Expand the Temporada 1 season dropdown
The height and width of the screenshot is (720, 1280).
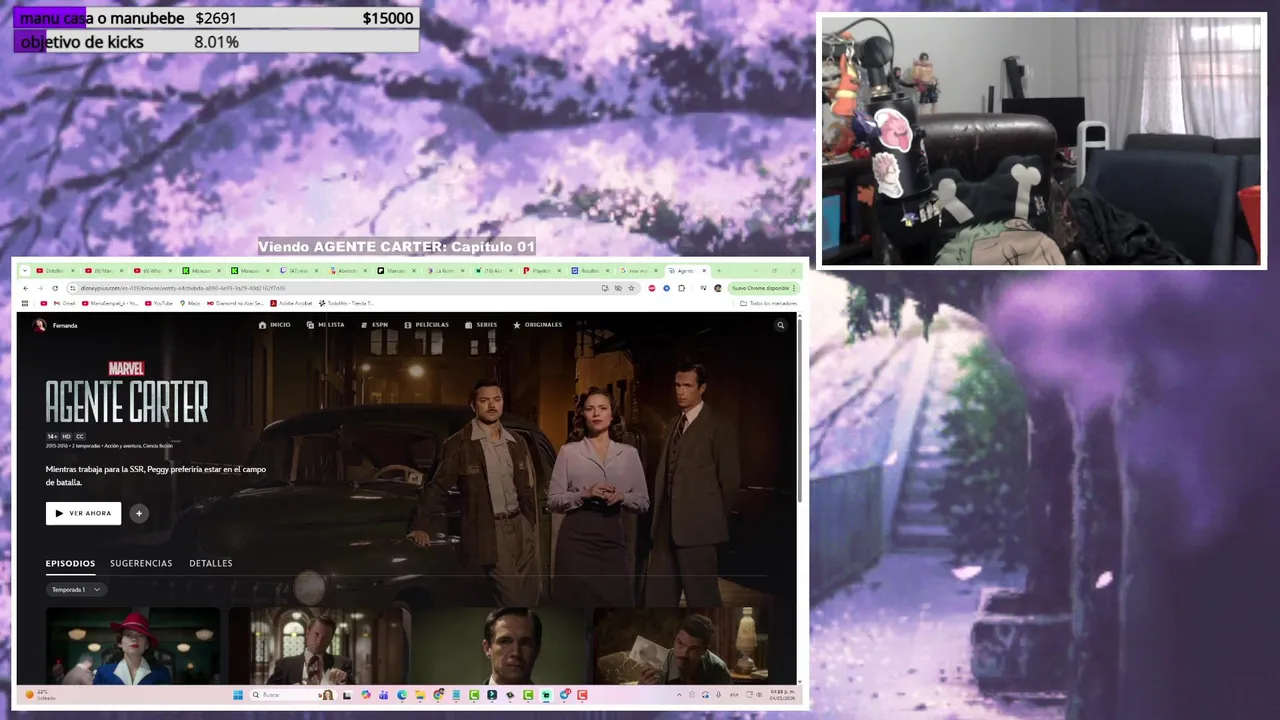pos(76,590)
